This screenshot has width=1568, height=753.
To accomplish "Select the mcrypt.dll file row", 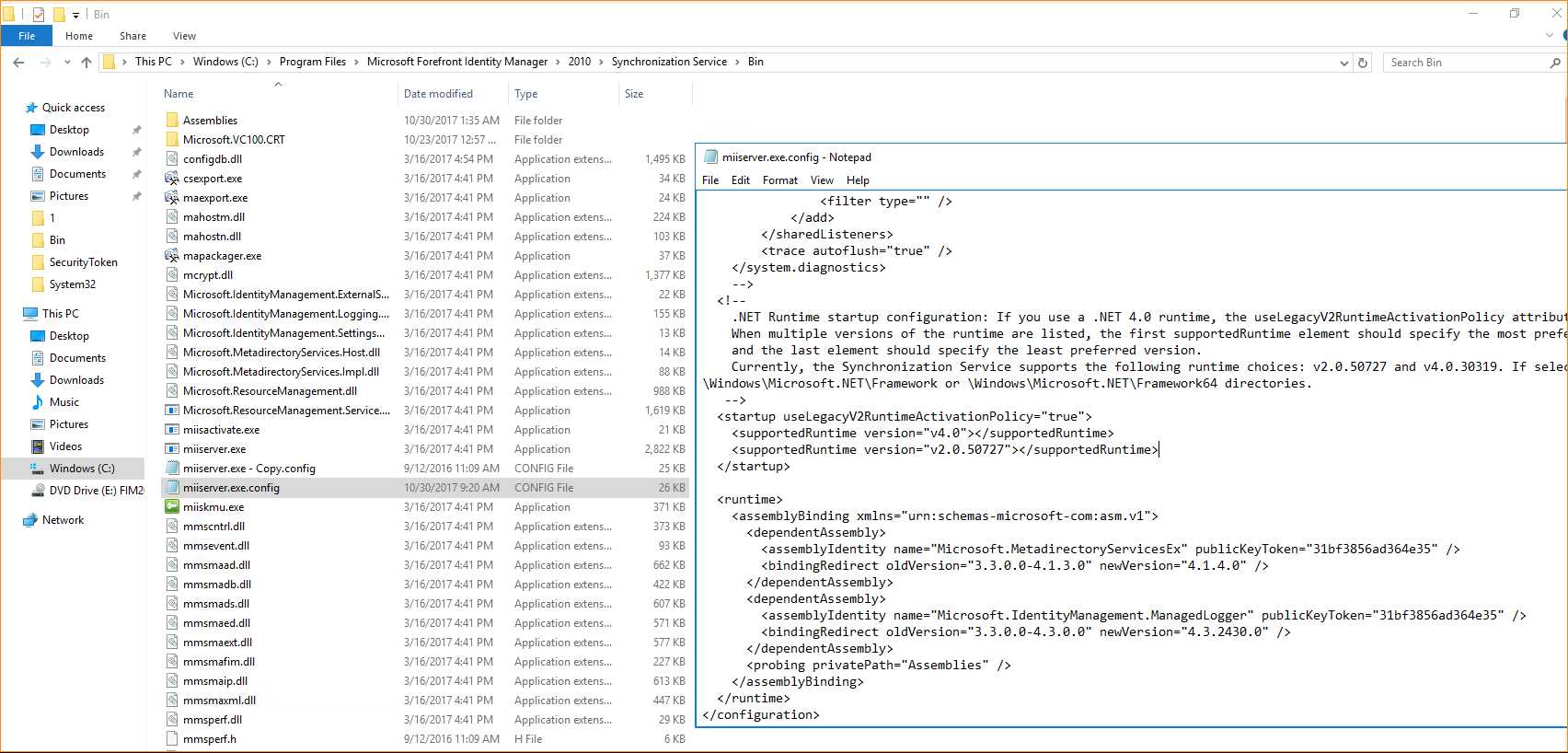I will 426,275.
